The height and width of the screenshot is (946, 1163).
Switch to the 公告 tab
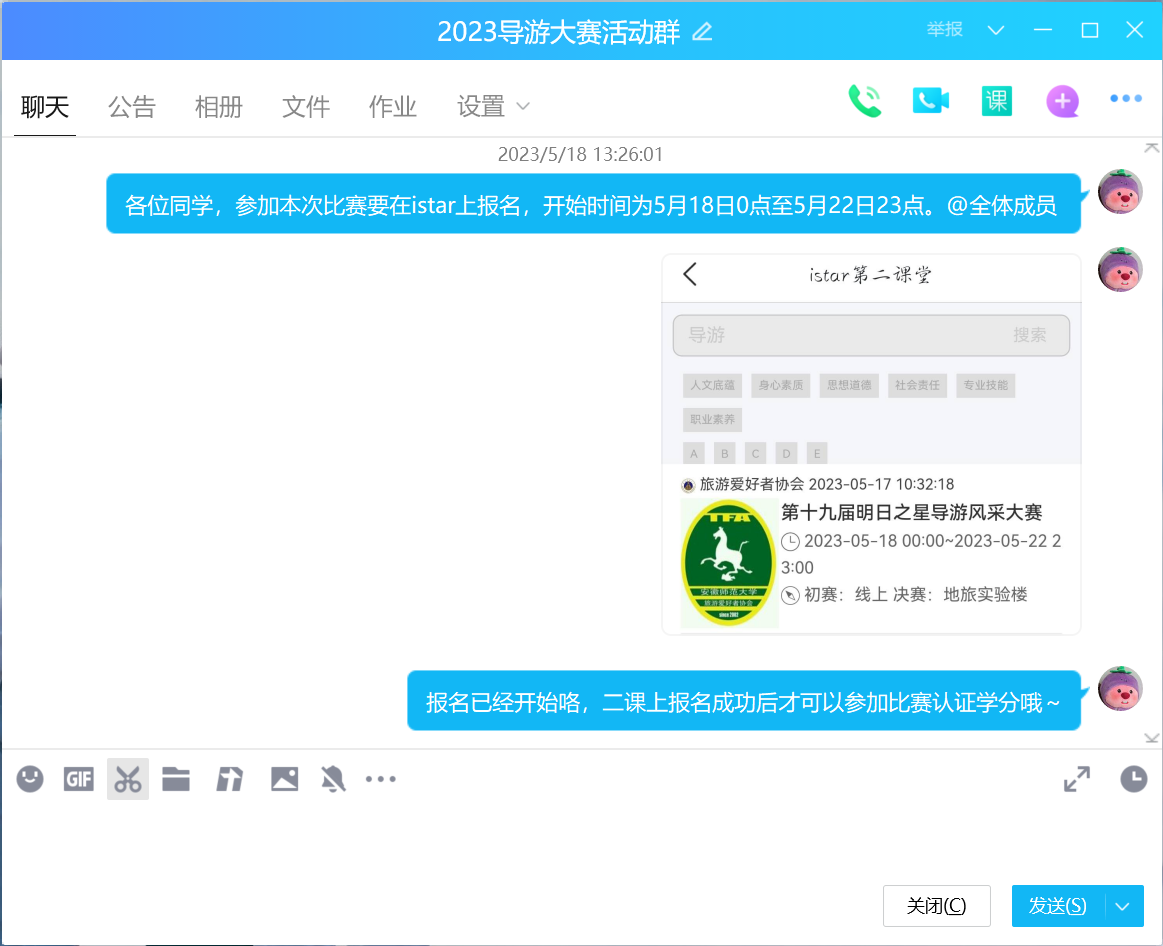coord(132,106)
